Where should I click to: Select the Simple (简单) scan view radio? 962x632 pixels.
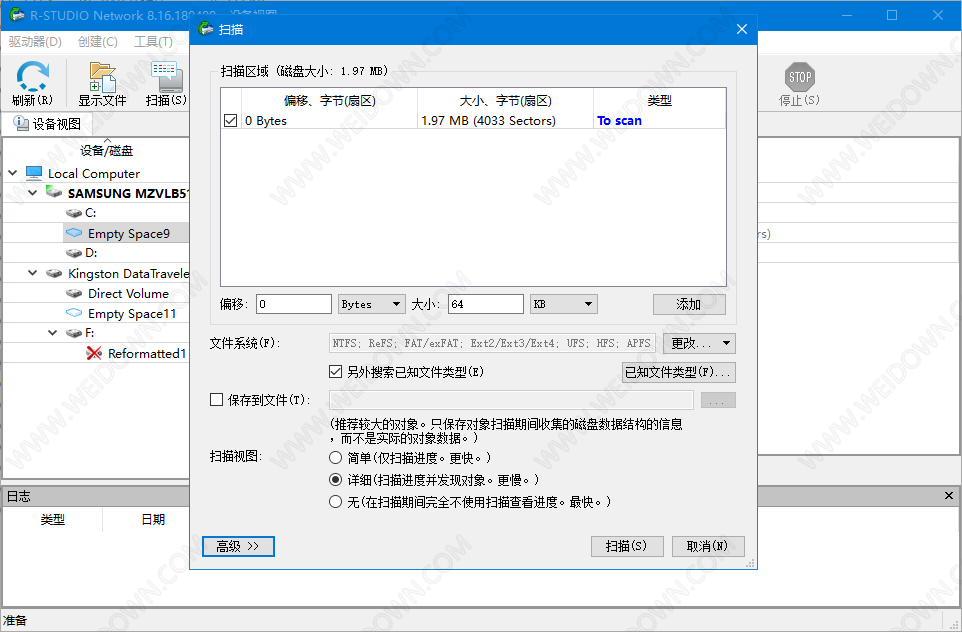336,457
